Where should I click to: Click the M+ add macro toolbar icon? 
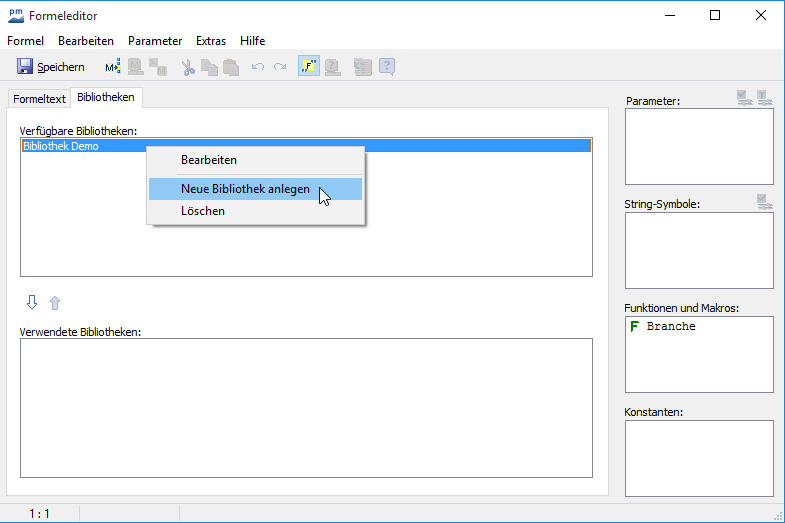coord(112,67)
